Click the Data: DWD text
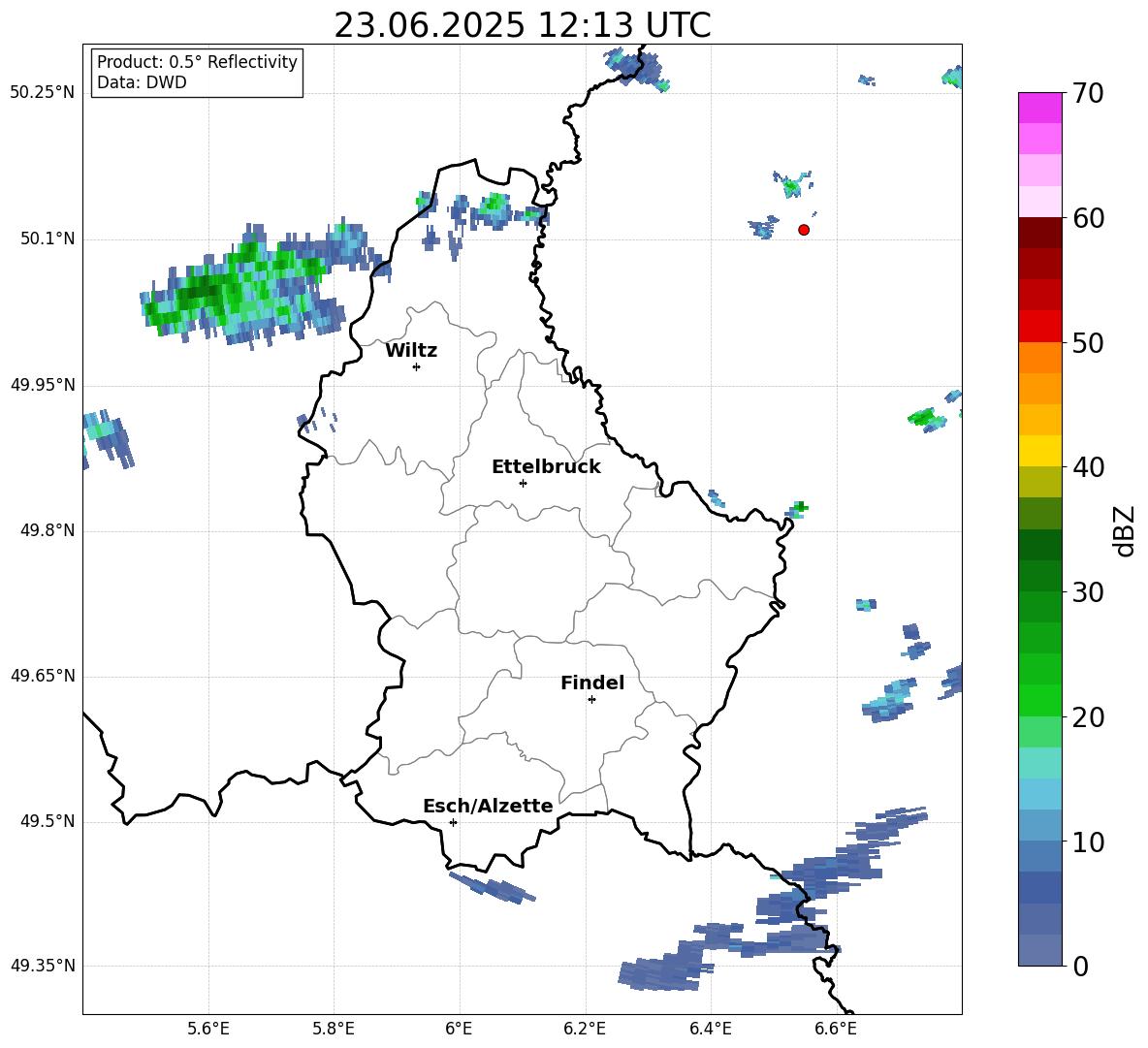The height and width of the screenshot is (1048, 1148). (142, 82)
